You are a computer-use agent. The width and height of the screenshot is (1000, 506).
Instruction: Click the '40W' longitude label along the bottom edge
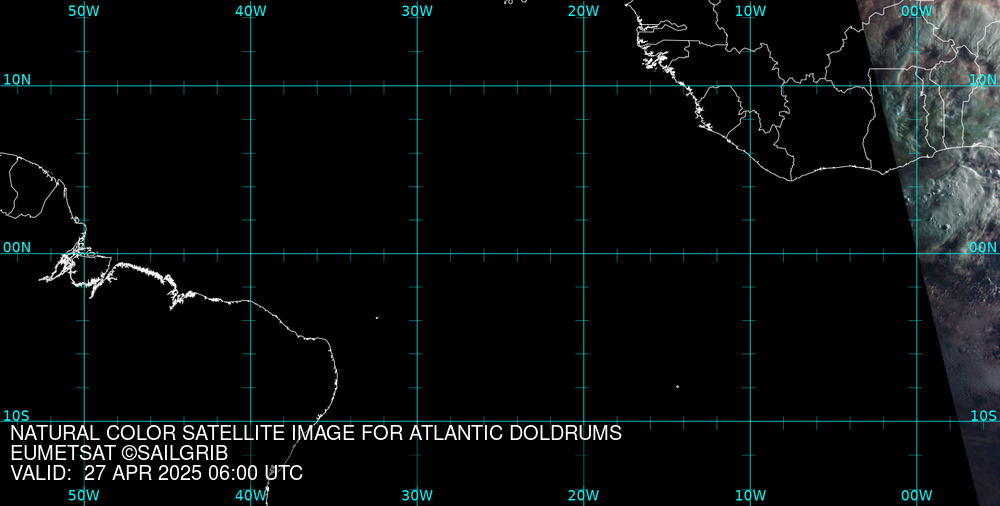tap(250, 496)
